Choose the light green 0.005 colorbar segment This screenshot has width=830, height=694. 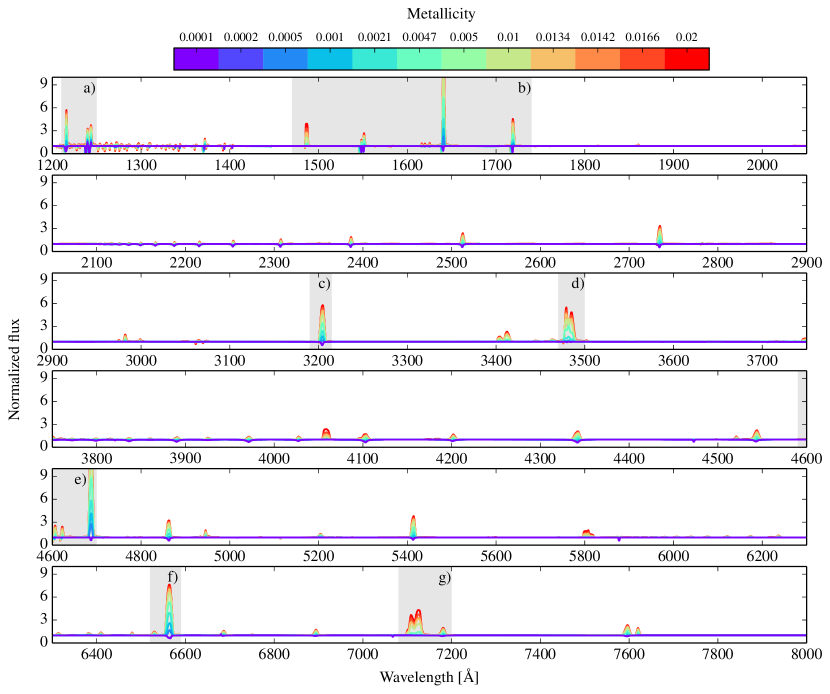pos(464,59)
